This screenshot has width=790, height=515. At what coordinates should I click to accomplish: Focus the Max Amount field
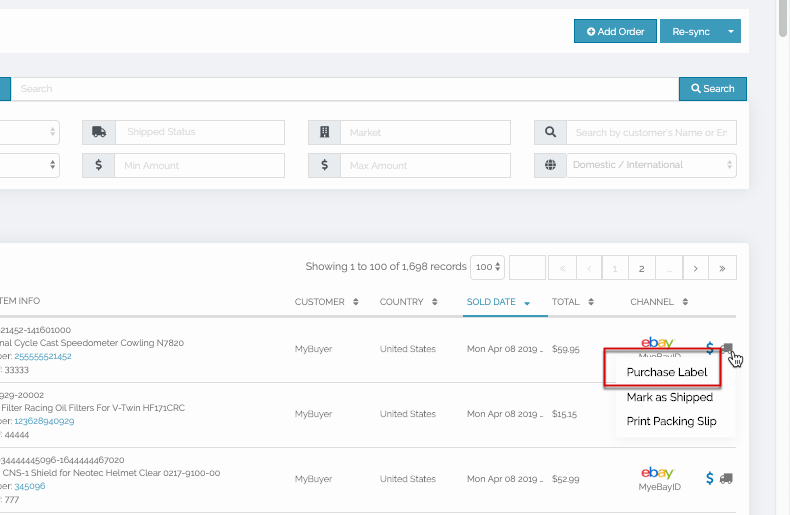point(425,165)
